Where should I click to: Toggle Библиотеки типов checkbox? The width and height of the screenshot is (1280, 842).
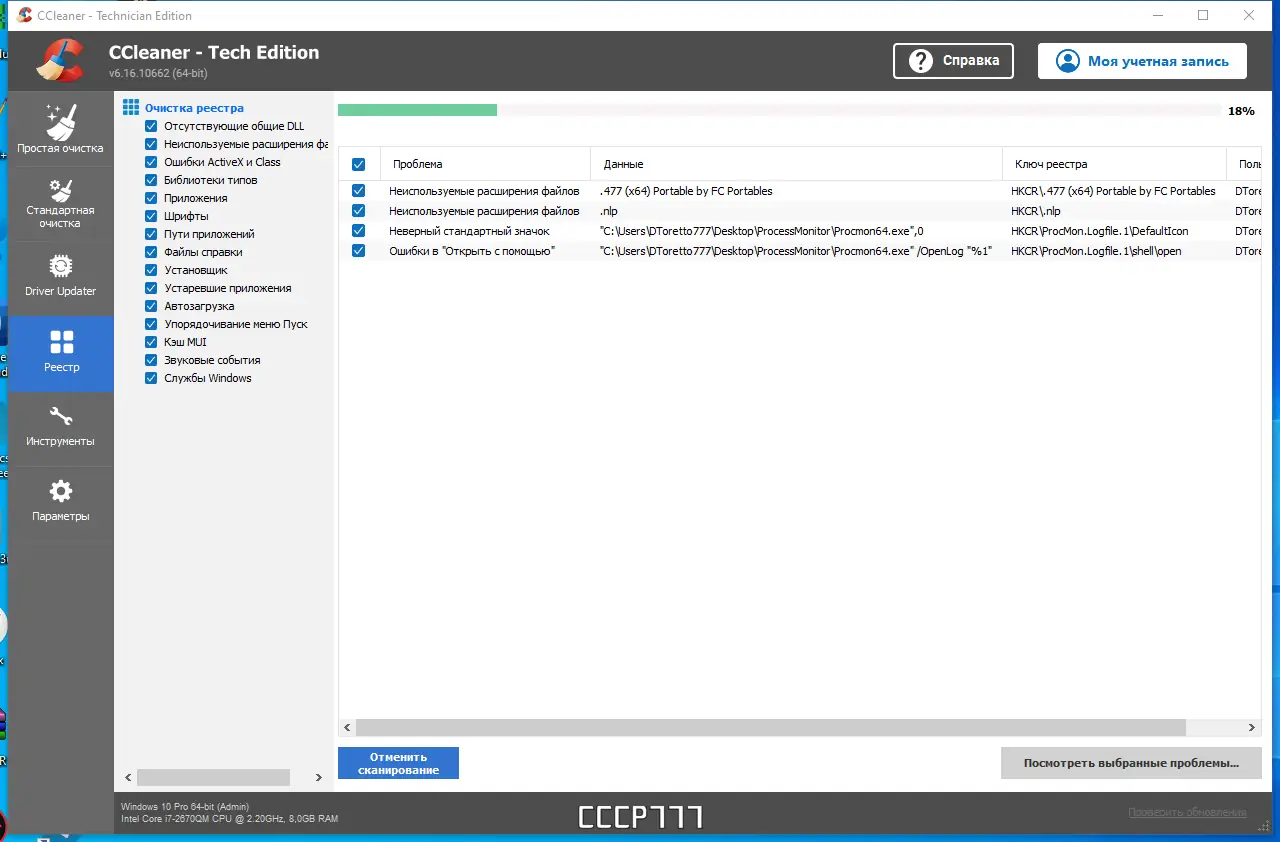[x=151, y=180]
